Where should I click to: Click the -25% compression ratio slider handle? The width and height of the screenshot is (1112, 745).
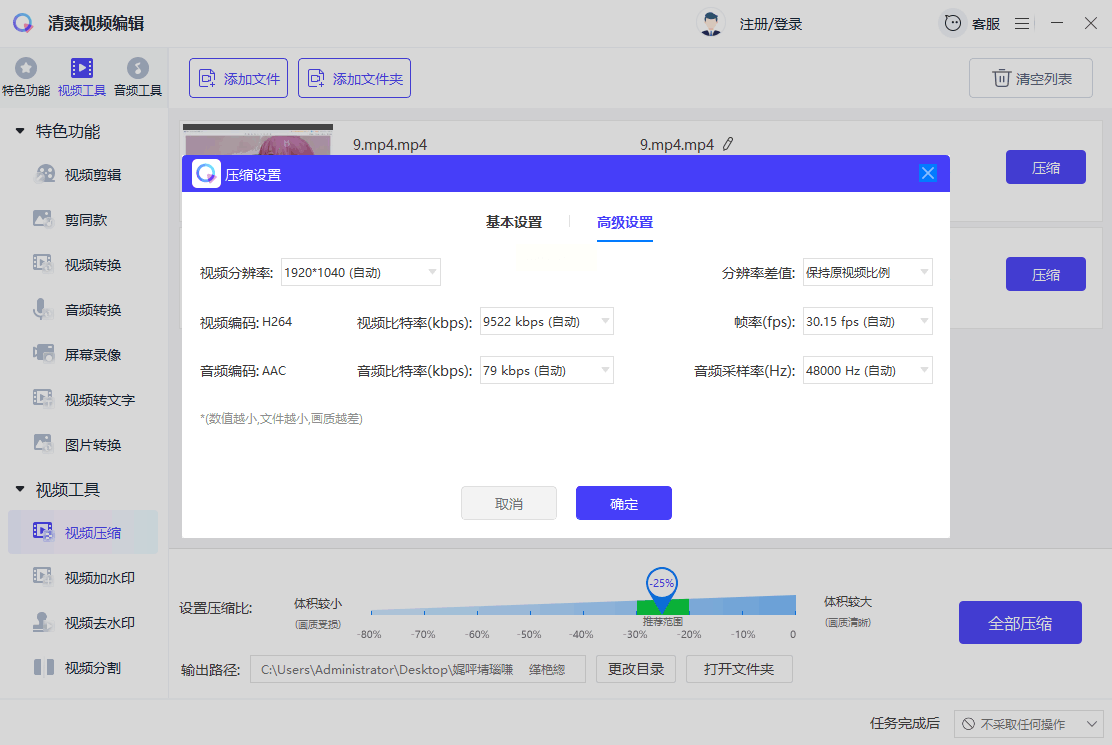pyautogui.click(x=661, y=585)
